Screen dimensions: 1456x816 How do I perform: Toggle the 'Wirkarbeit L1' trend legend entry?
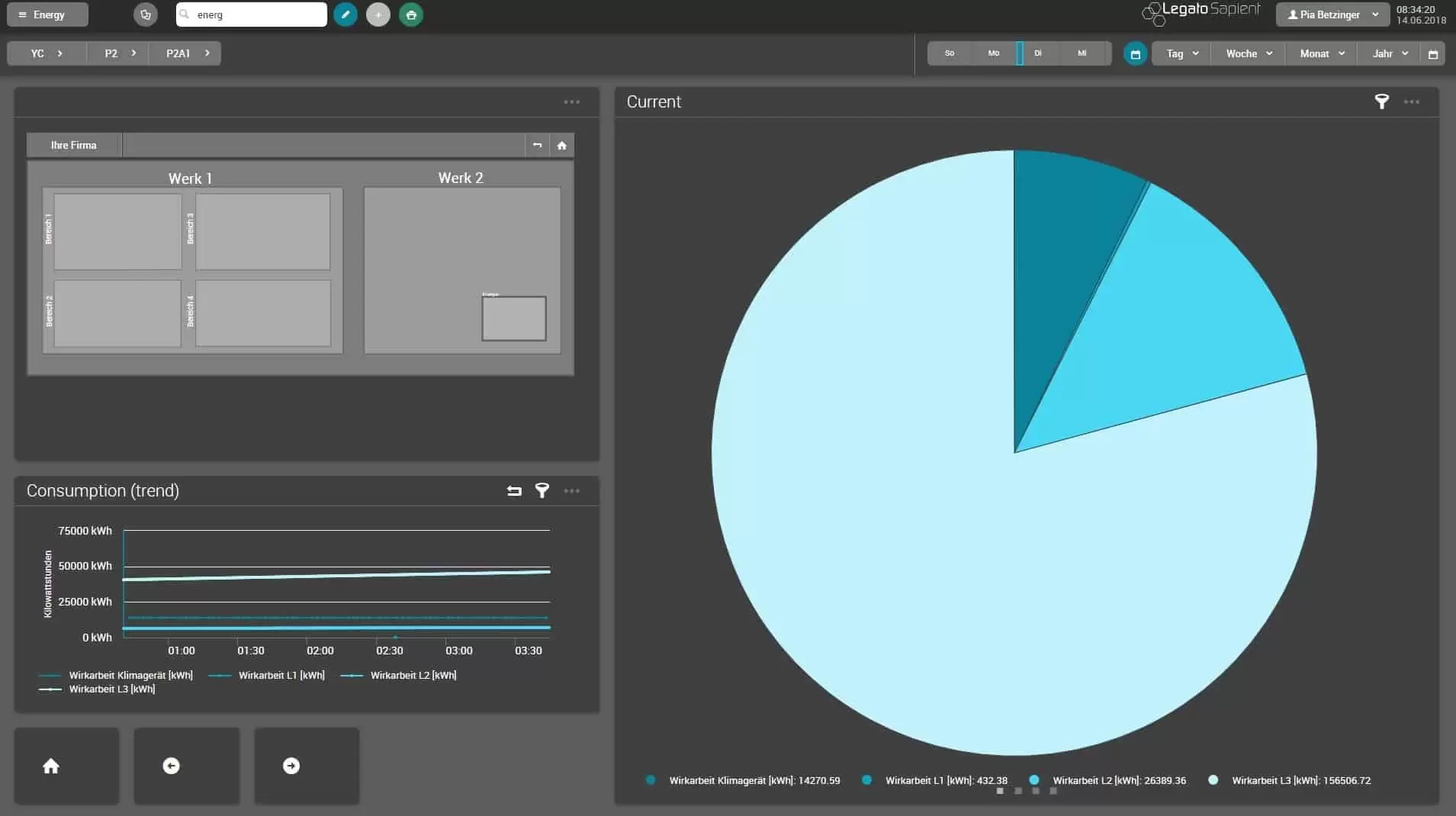266,675
